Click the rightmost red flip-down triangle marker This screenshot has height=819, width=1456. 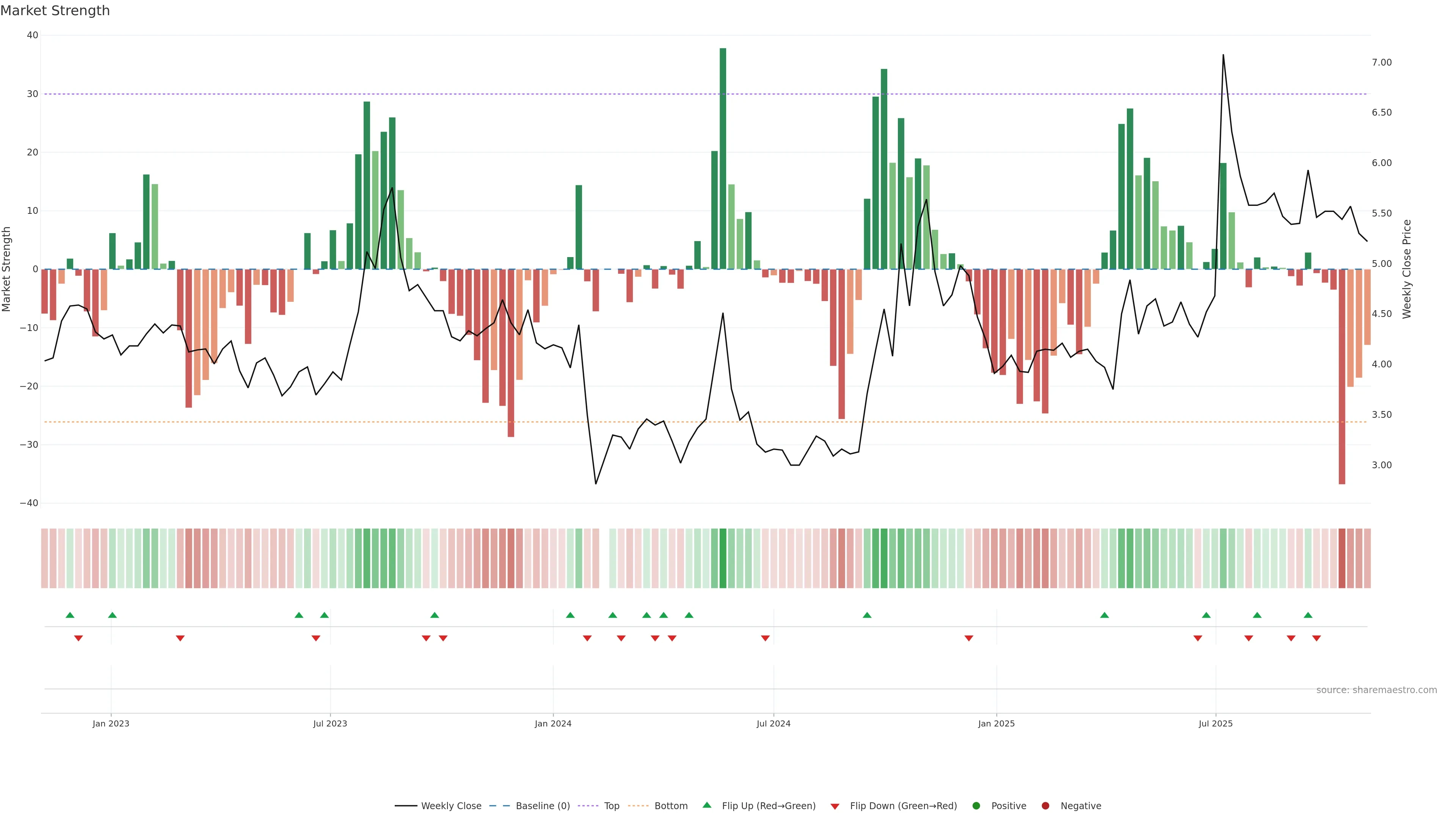[1316, 638]
